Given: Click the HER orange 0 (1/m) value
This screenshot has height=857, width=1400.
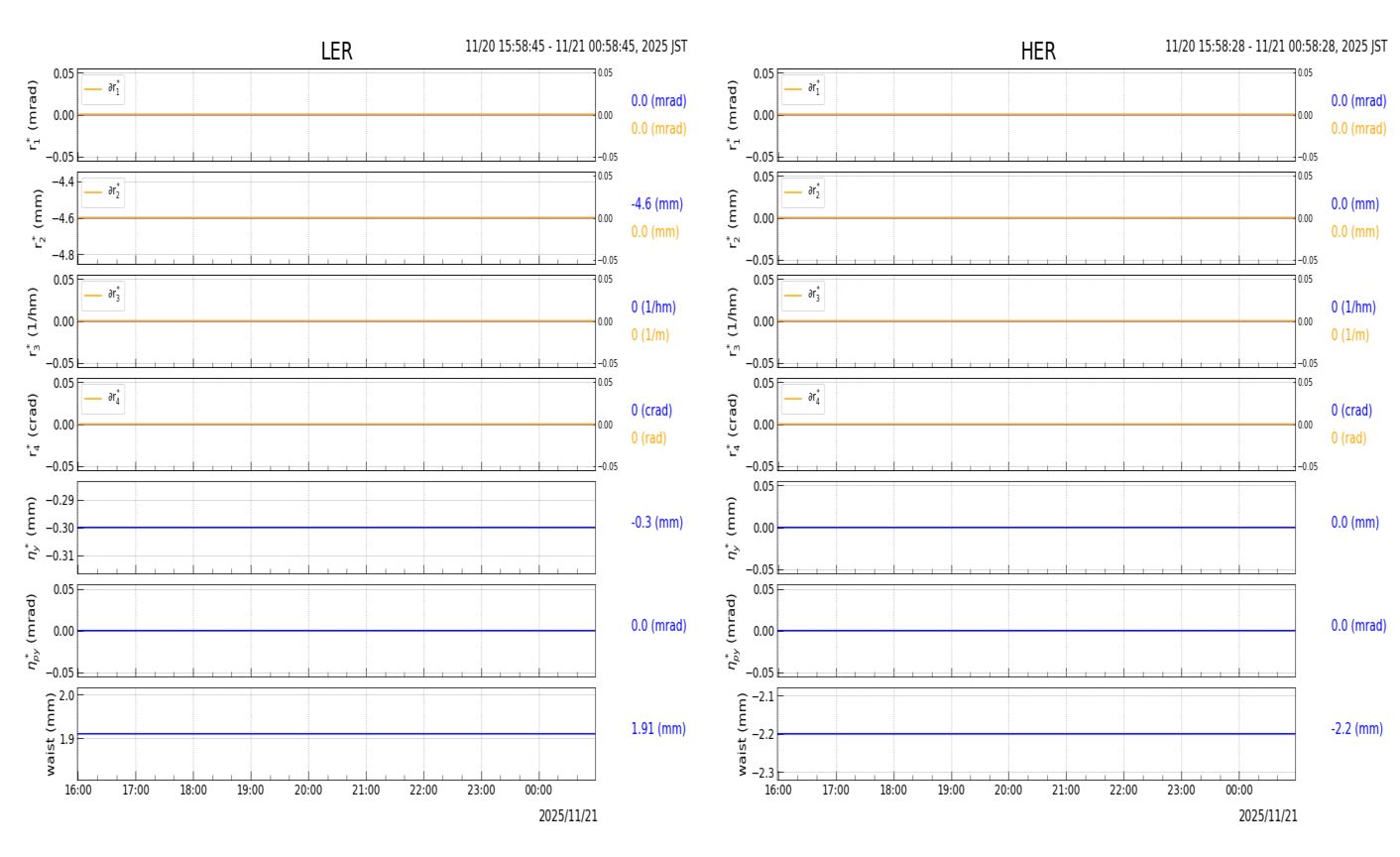Looking at the screenshot, I should pyautogui.click(x=1350, y=335).
